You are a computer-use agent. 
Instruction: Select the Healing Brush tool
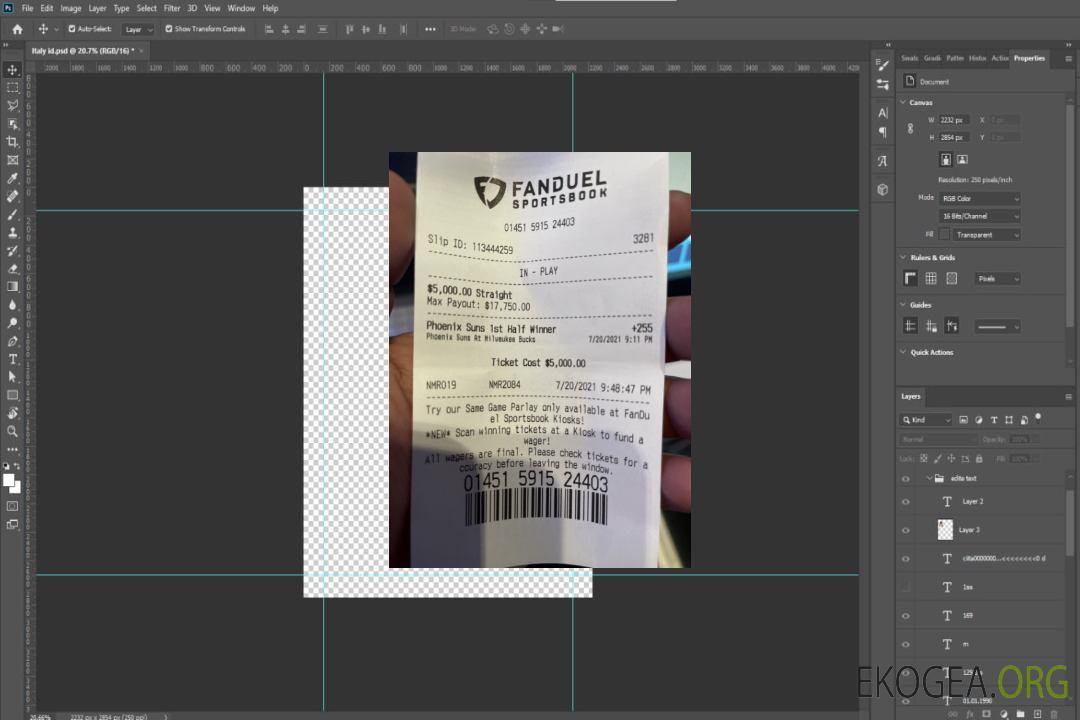[x=12, y=196]
